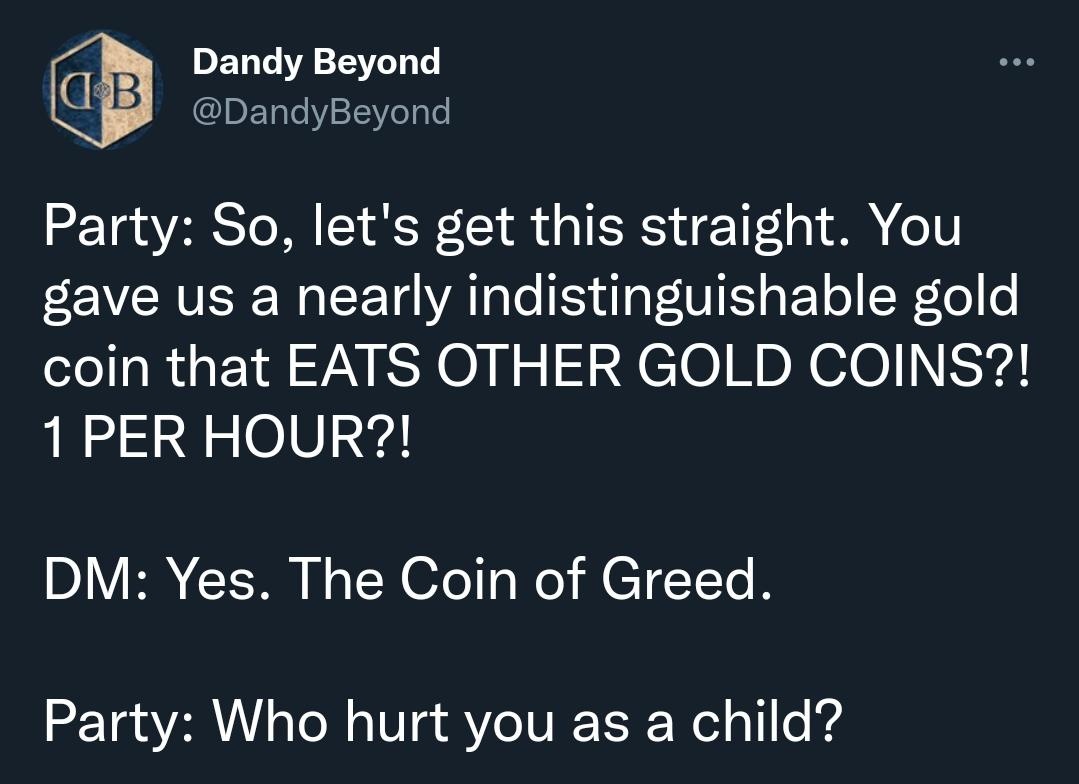The width and height of the screenshot is (1079, 784).
Task: Click the line "Who hurt you as a child?"
Action: click(527, 721)
